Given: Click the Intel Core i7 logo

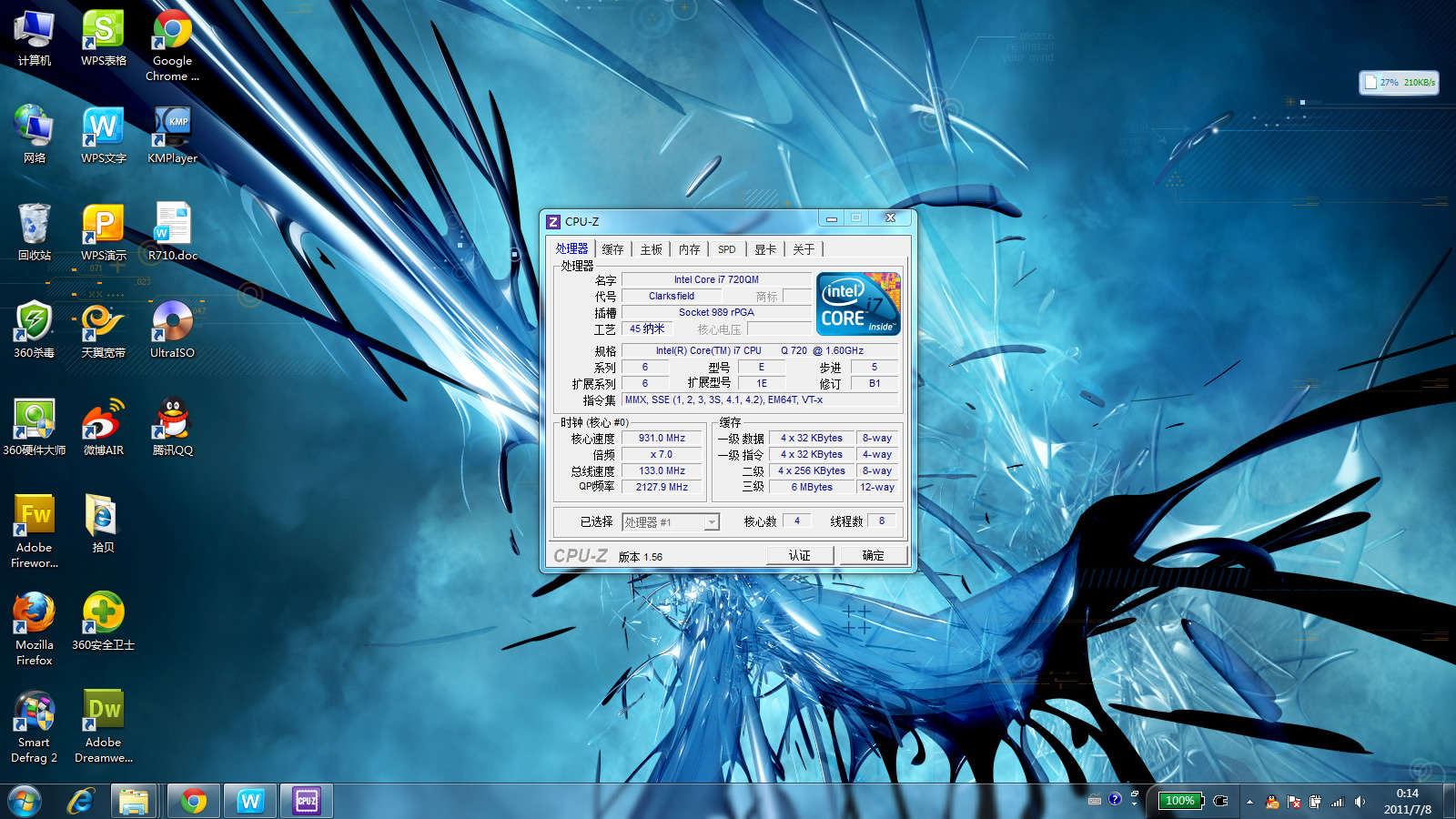Looking at the screenshot, I should (858, 304).
